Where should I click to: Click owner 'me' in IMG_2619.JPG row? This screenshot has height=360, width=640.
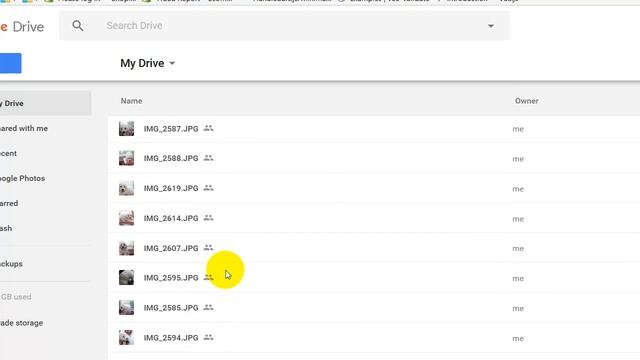pyautogui.click(x=518, y=189)
